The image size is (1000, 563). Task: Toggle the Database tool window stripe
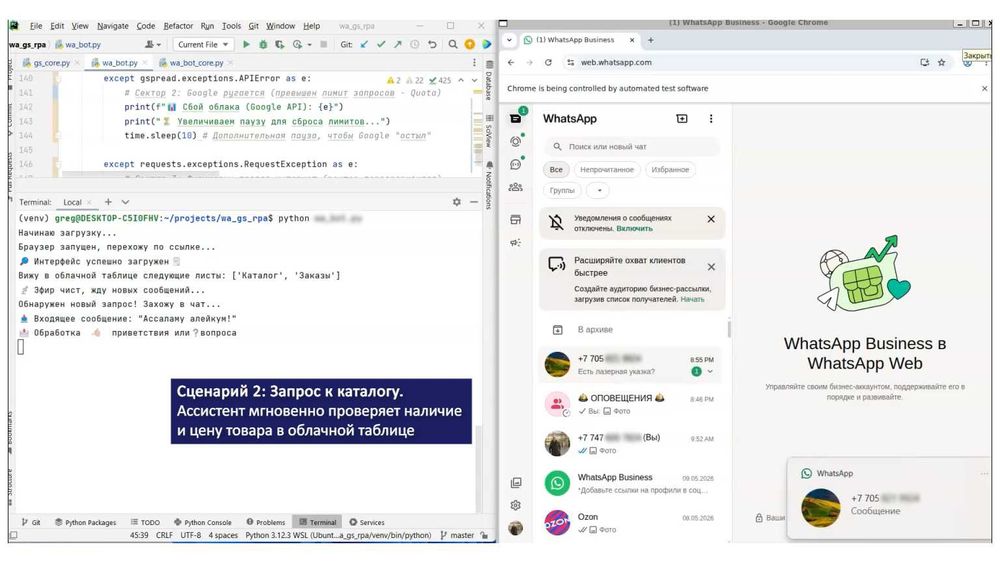[489, 82]
